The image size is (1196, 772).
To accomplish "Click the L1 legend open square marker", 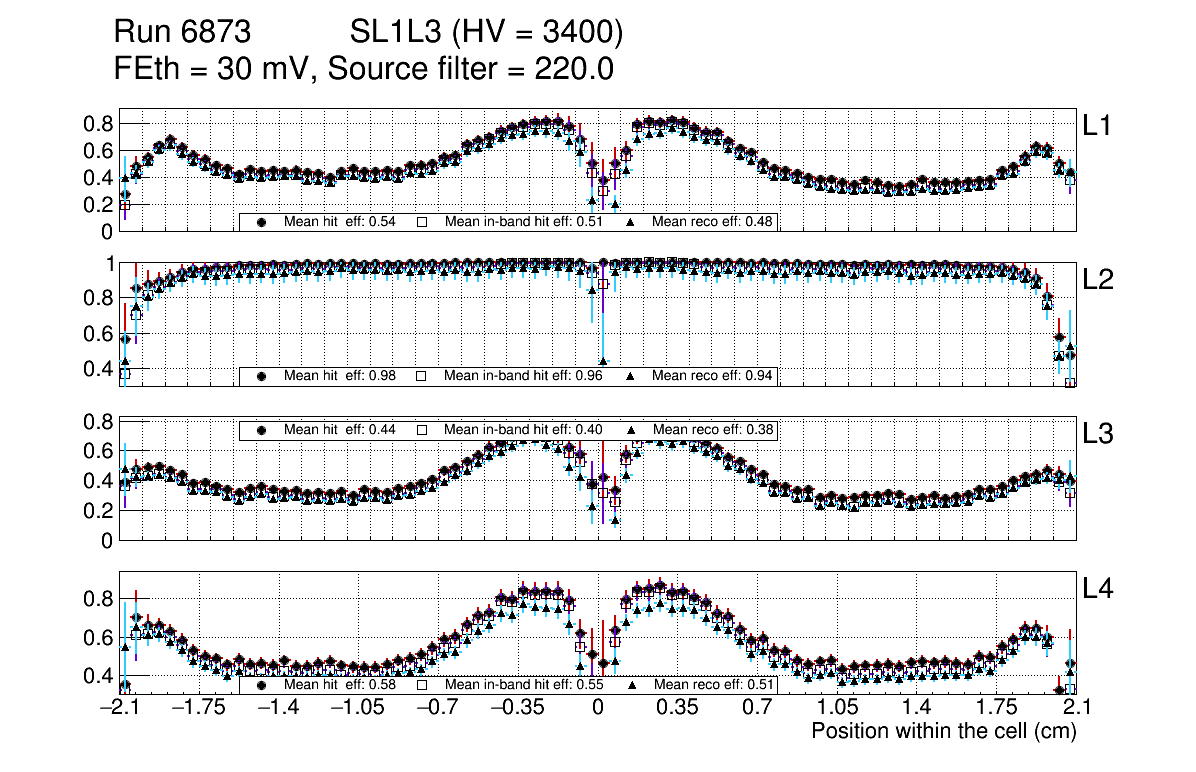I will click(421, 222).
